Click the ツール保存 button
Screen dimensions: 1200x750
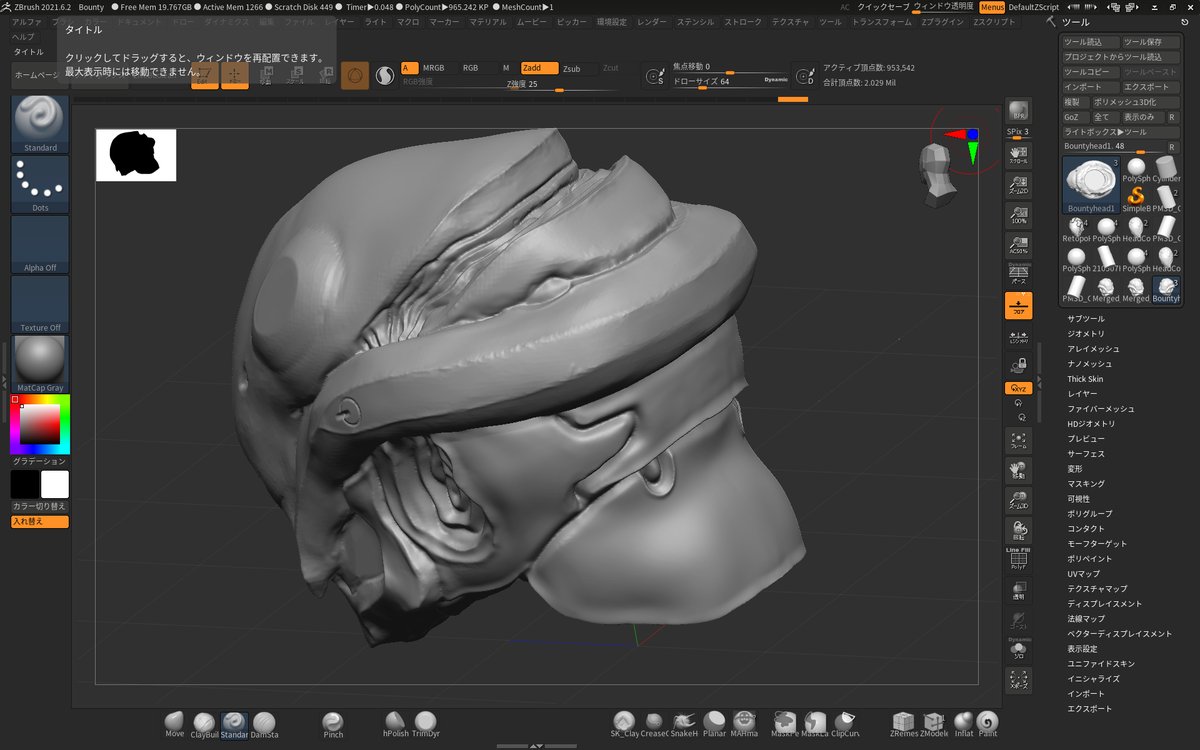point(1150,42)
